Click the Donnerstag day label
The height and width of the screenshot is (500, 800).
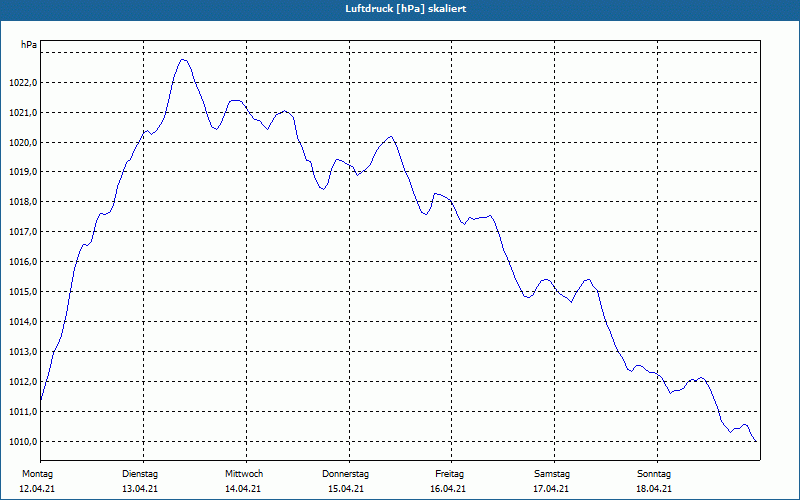coord(345,474)
